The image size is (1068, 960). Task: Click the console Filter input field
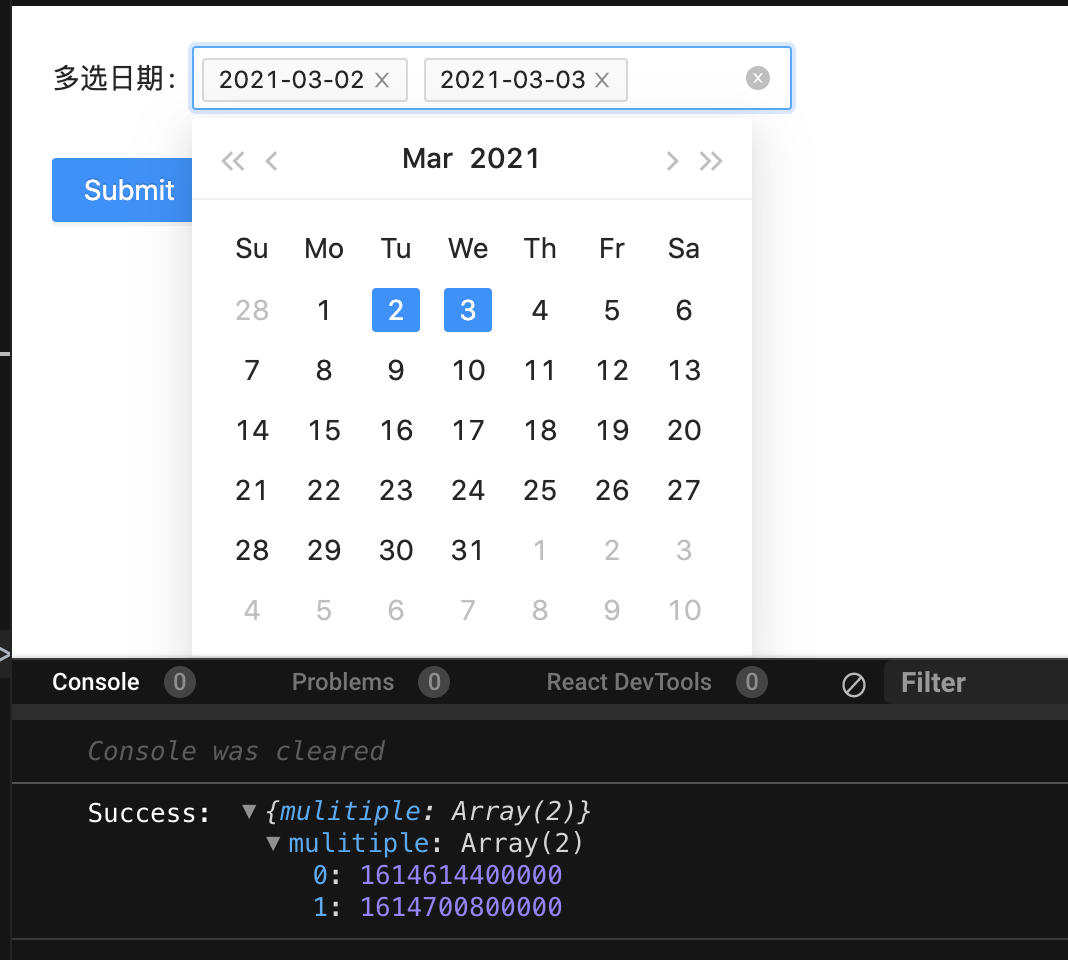(x=960, y=682)
